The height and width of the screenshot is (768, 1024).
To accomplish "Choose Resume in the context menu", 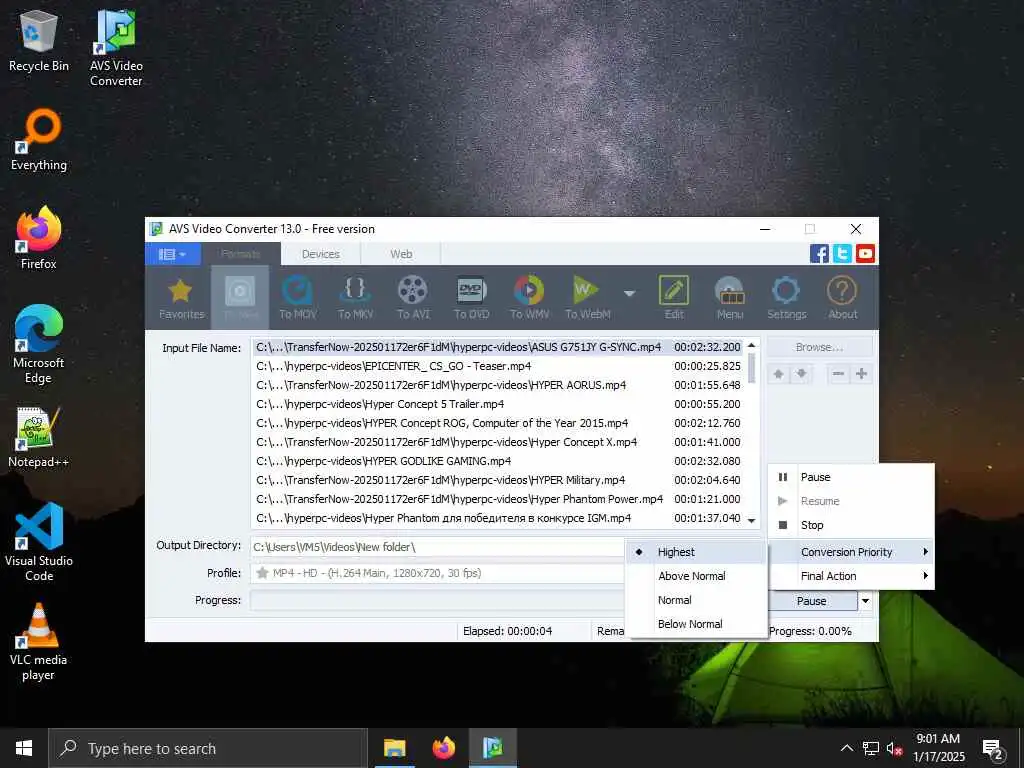I will 852,502.
